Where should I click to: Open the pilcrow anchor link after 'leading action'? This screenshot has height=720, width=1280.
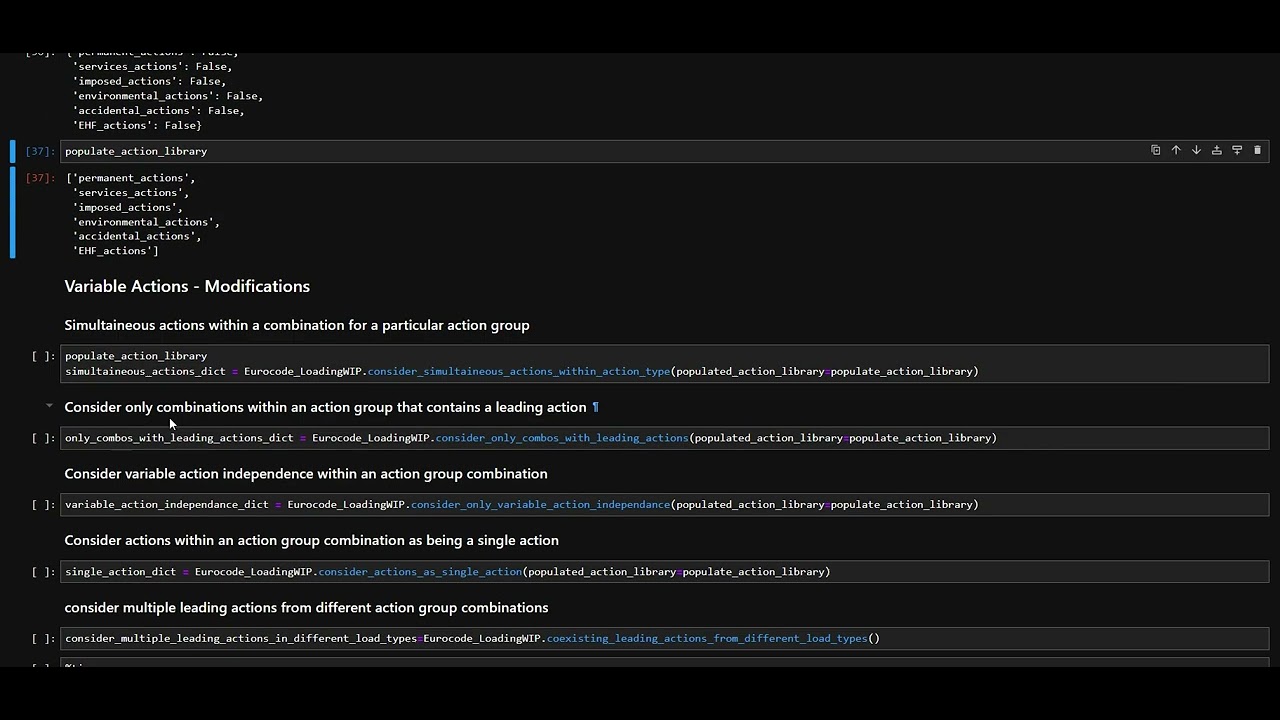(x=595, y=407)
